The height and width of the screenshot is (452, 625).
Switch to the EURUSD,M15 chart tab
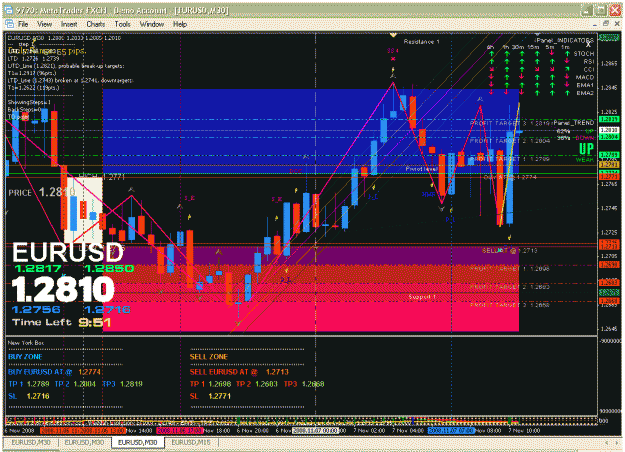pos(191,442)
